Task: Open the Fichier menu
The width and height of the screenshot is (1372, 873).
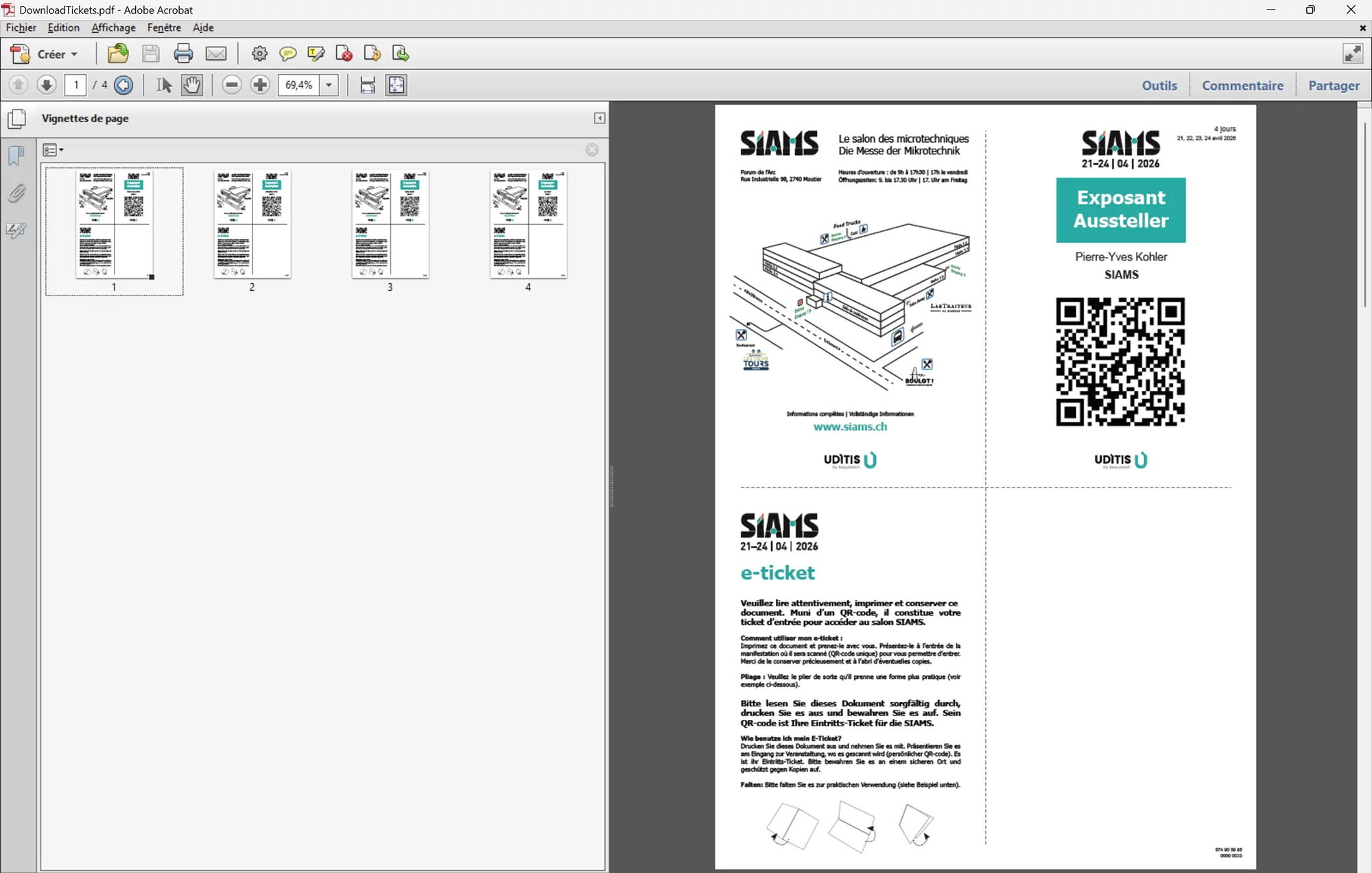Action: [21, 27]
